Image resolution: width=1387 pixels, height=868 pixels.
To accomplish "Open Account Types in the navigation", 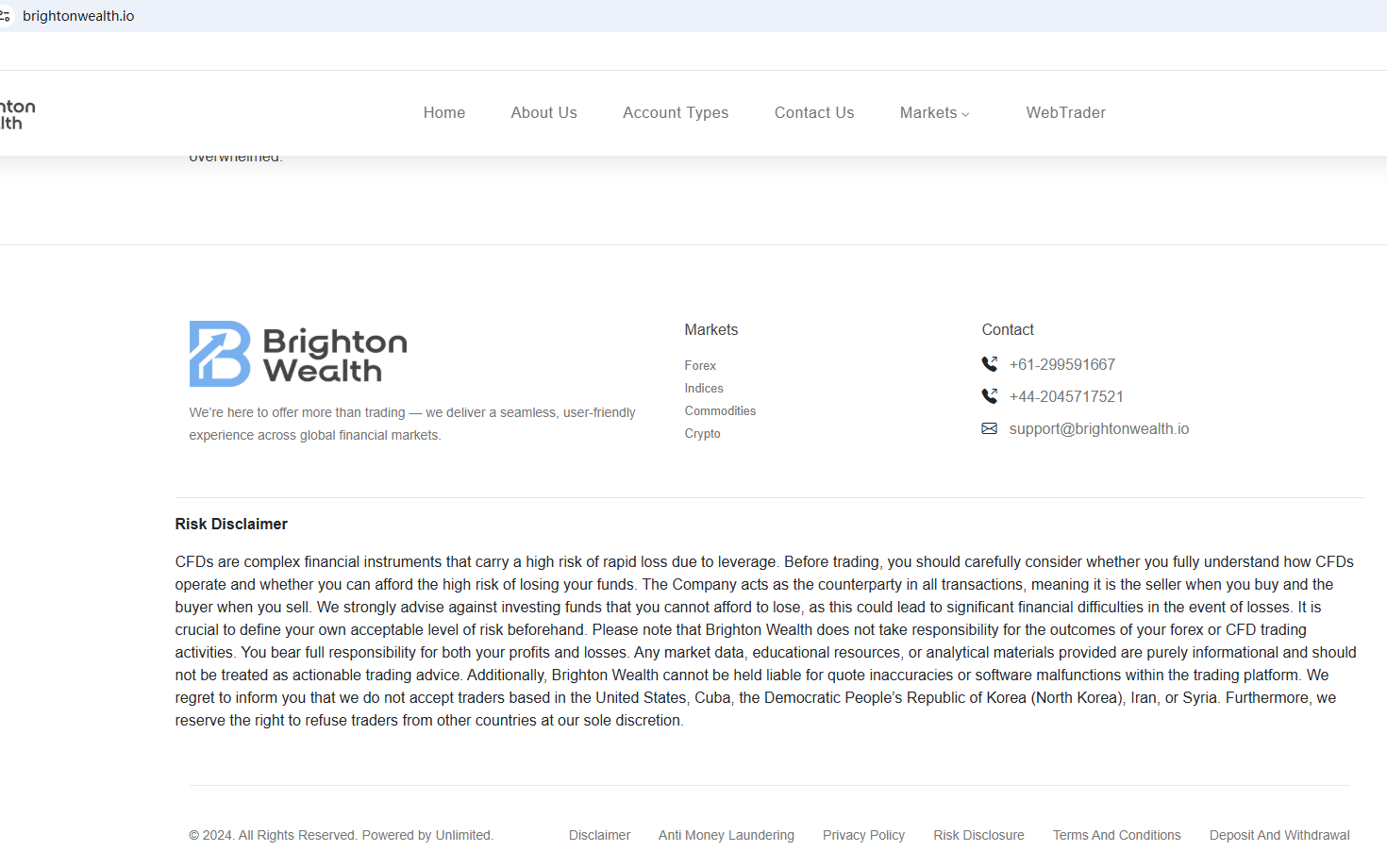I will point(676,113).
